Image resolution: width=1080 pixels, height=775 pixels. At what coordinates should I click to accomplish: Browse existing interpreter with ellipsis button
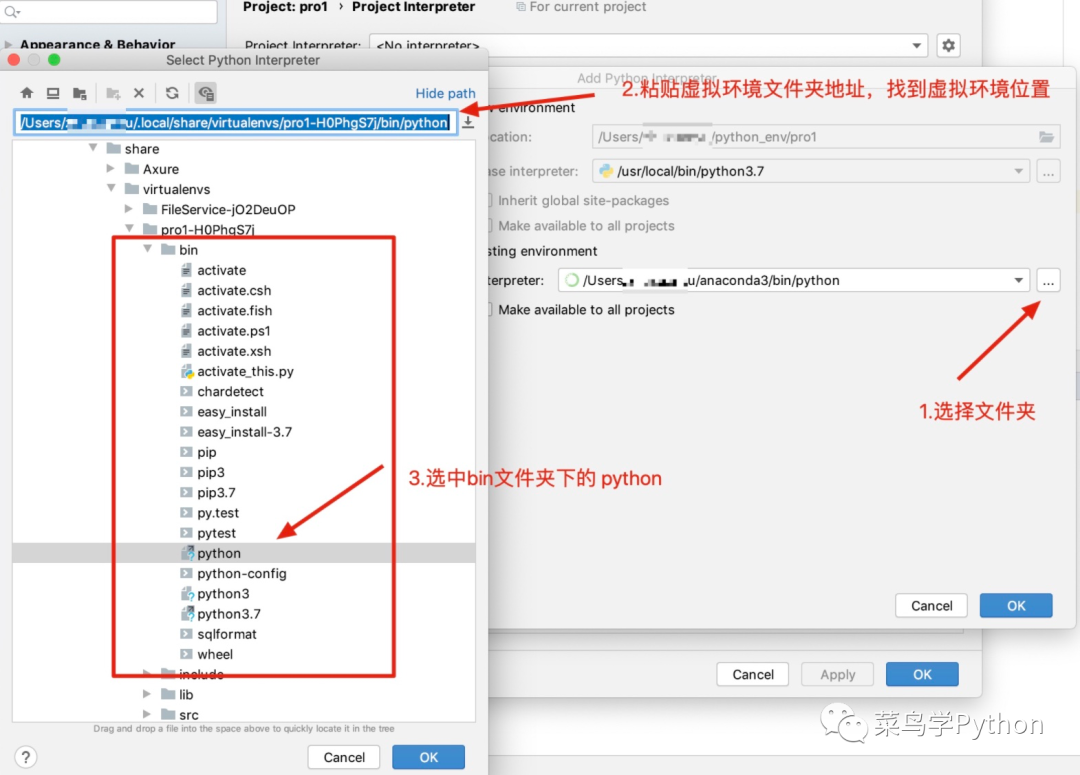(x=1048, y=281)
